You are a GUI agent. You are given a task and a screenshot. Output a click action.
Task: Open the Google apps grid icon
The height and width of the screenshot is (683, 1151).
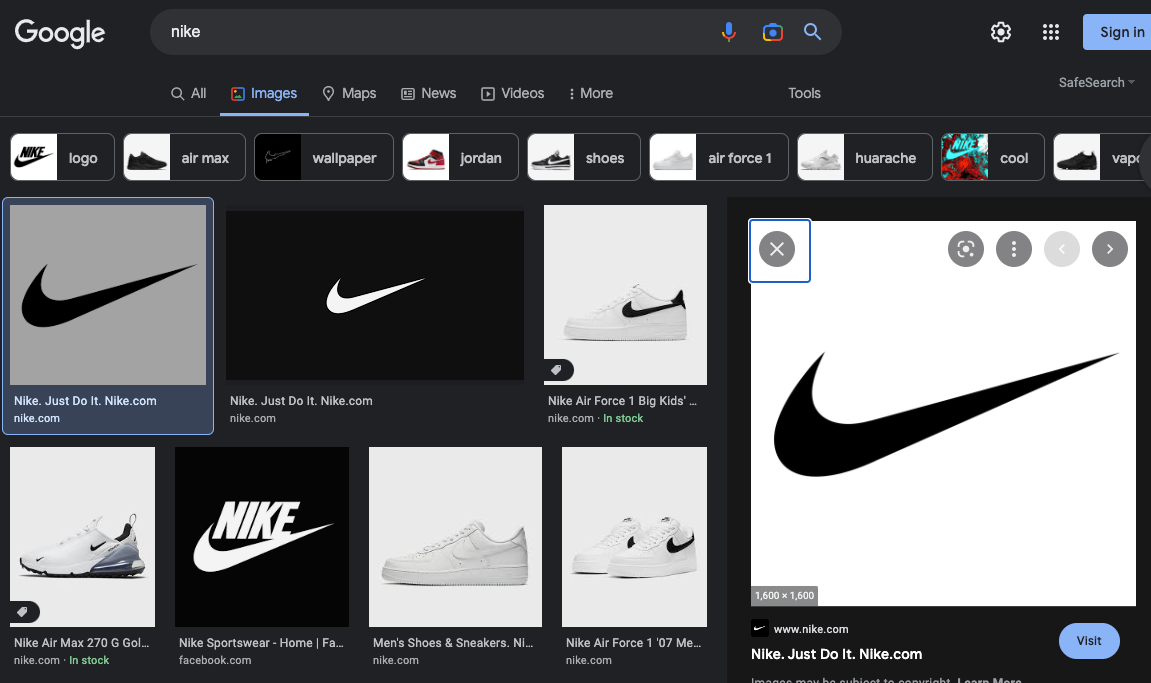1050,32
